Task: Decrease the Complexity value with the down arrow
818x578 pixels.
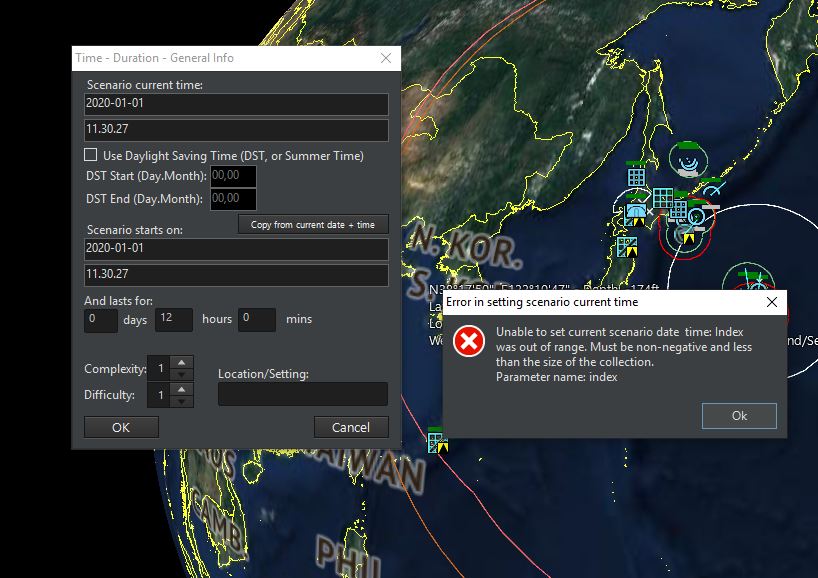Action: (182, 375)
